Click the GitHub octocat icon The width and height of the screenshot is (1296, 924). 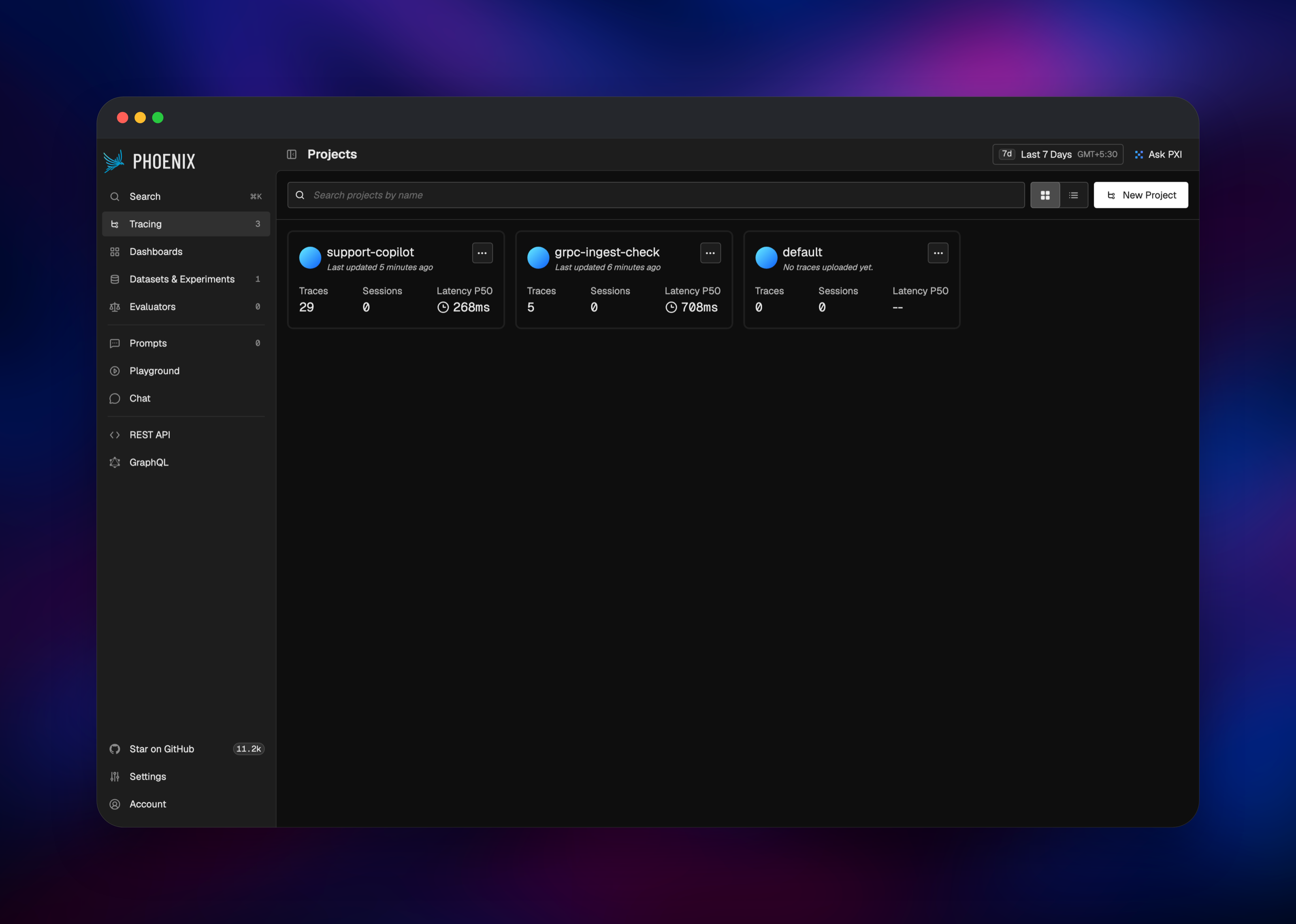pos(115,749)
